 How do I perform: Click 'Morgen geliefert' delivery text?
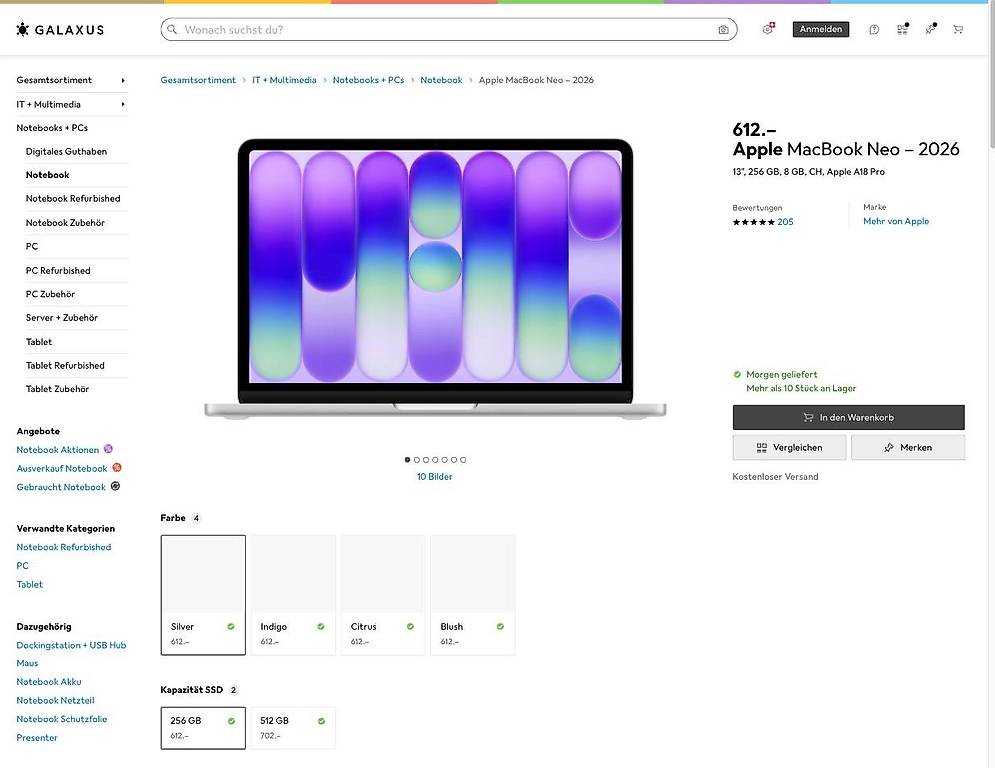tap(782, 374)
